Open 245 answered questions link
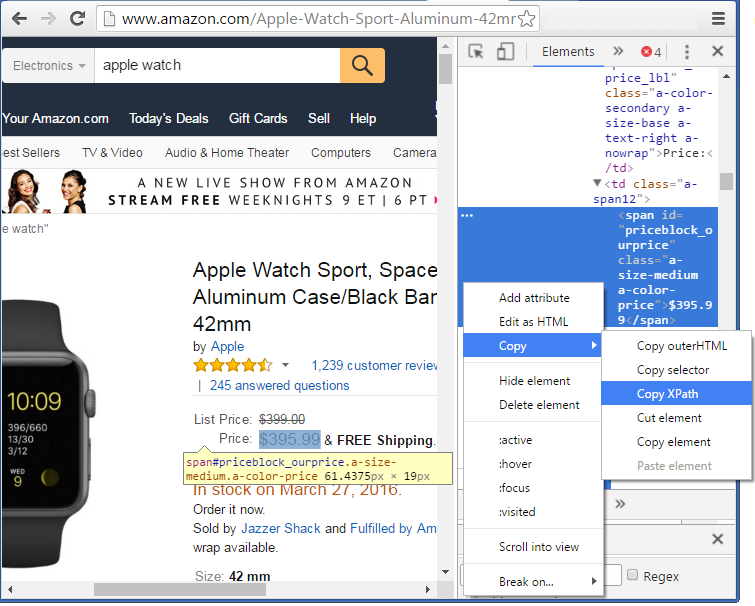 [x=279, y=386]
